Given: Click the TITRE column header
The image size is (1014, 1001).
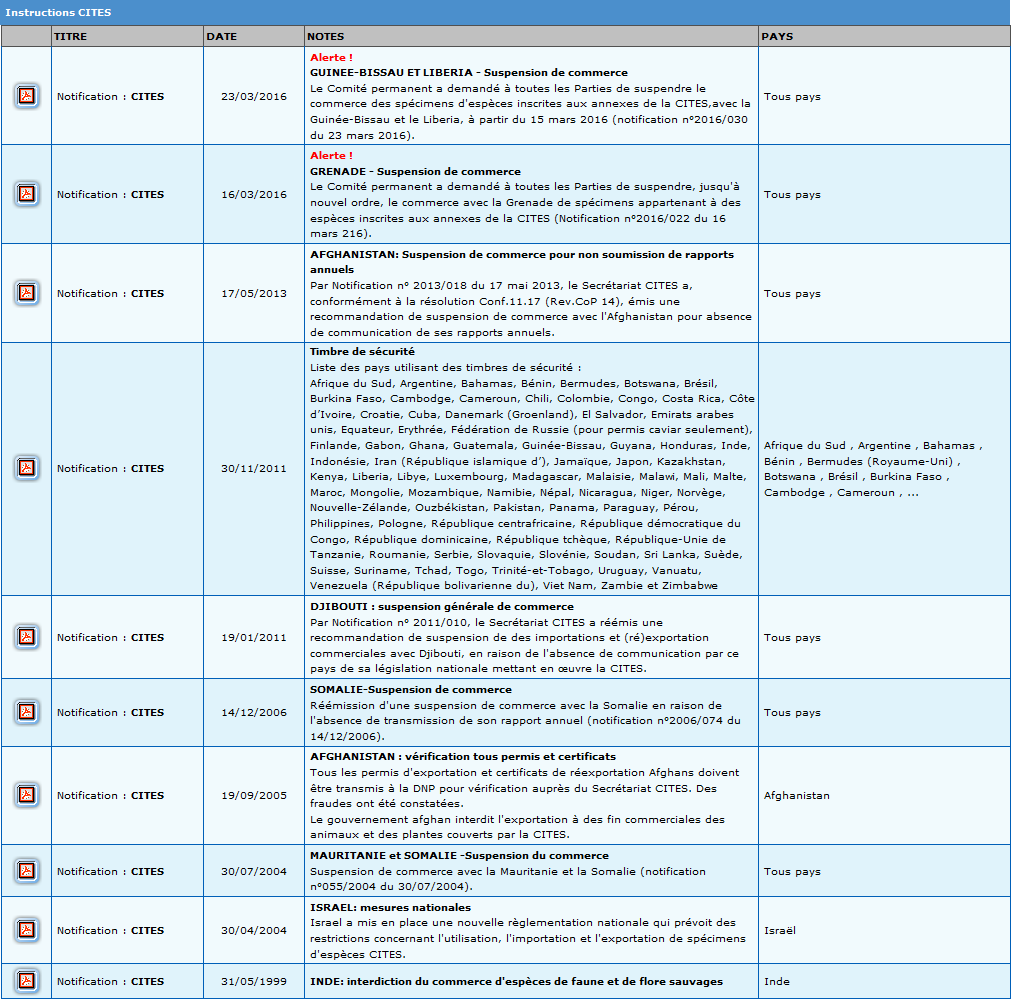Looking at the screenshot, I should [x=127, y=36].
